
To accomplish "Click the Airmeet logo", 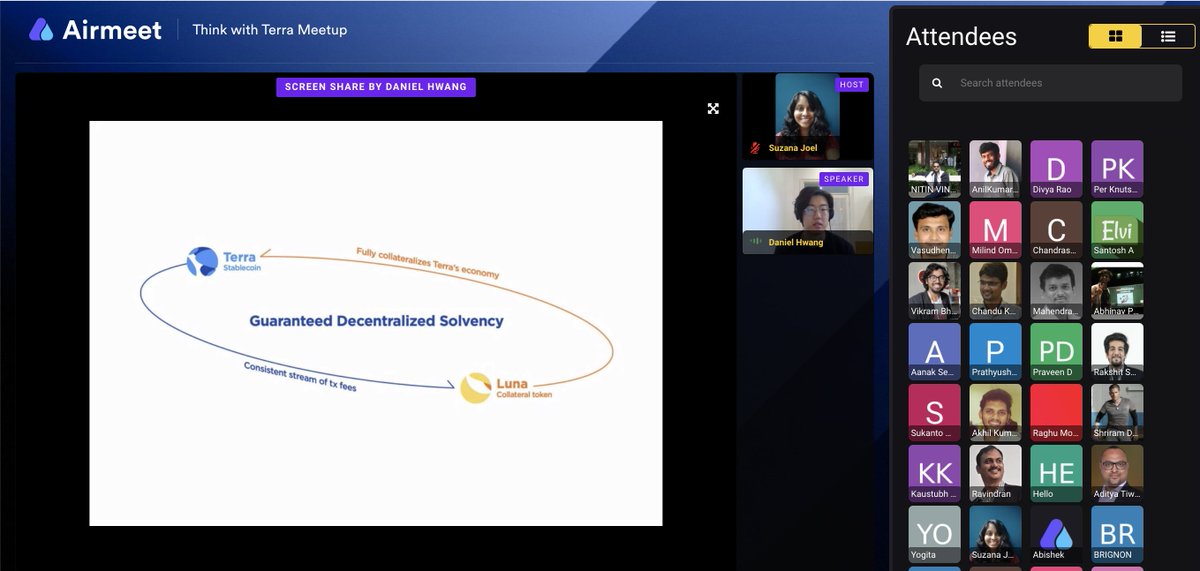I will click(95, 30).
